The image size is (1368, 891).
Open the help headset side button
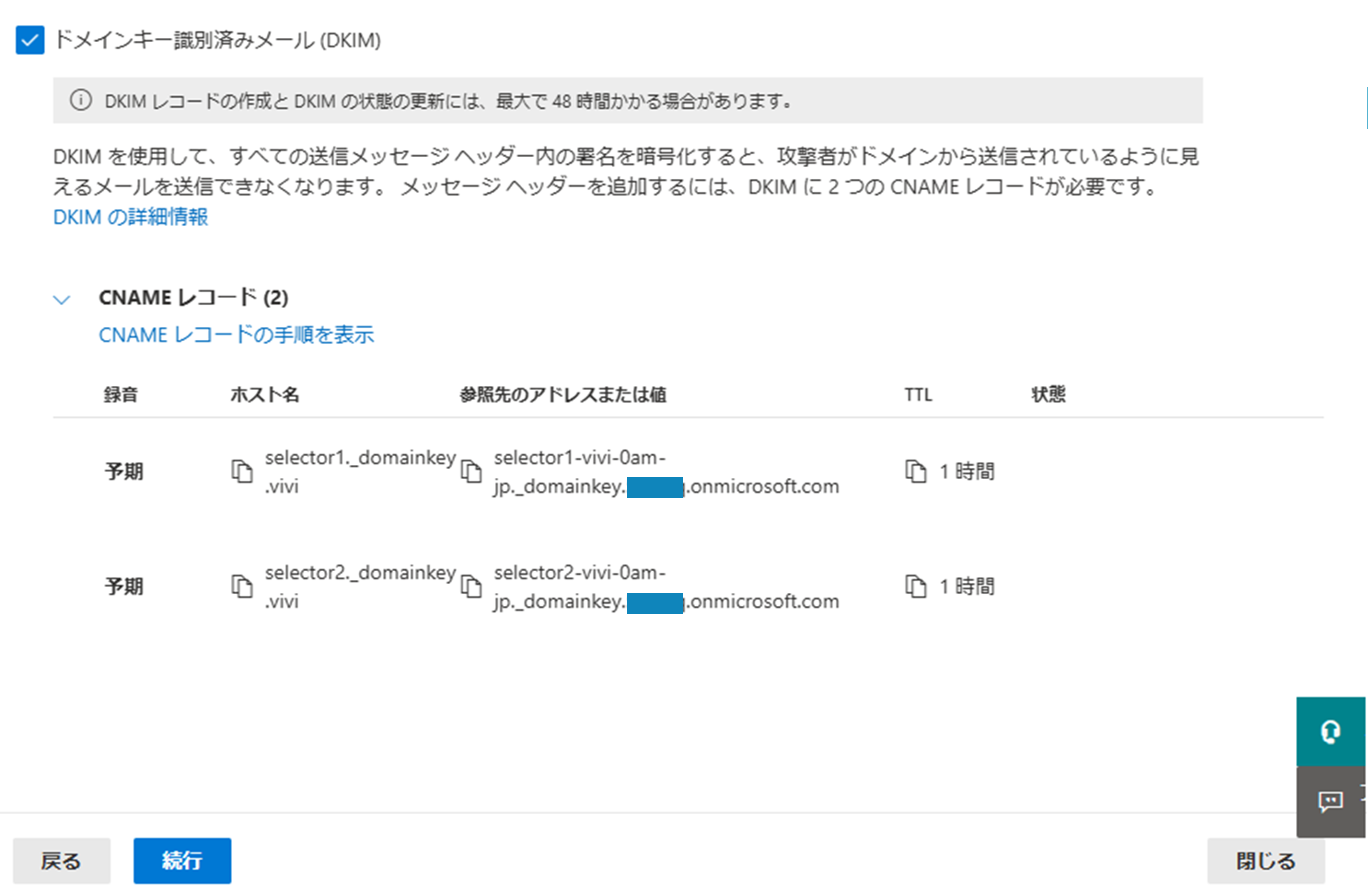[x=1331, y=732]
